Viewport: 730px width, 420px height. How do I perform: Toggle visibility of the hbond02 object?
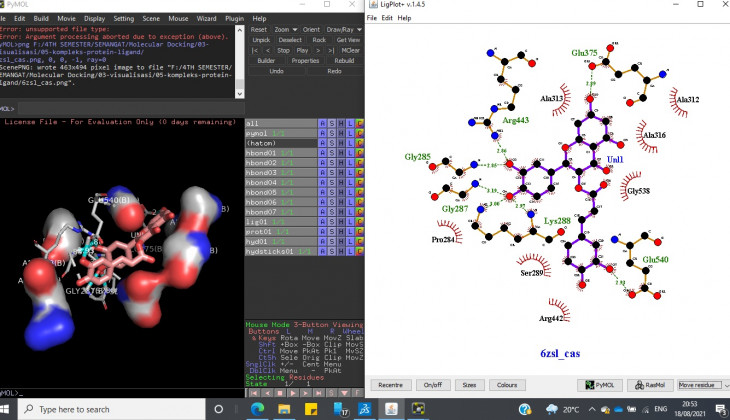click(265, 163)
